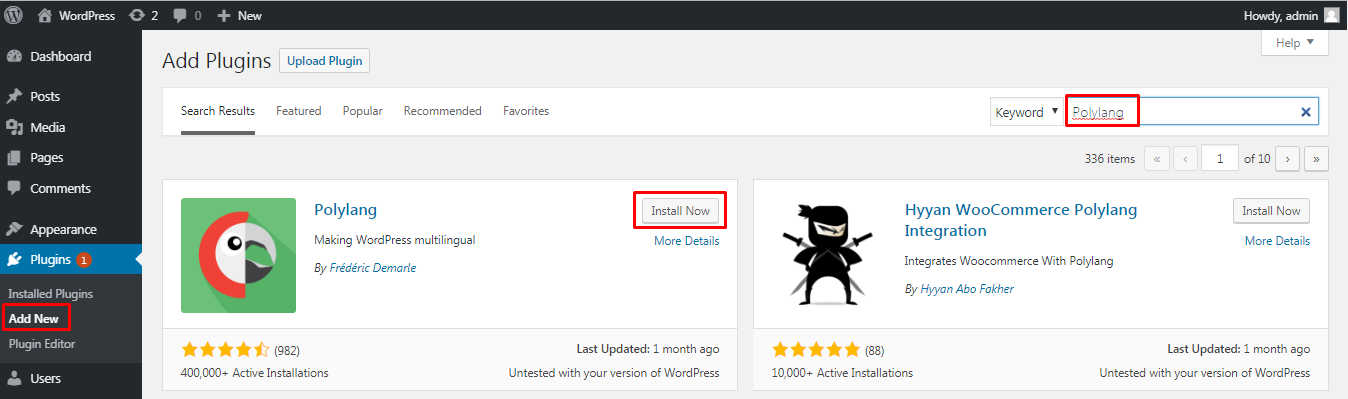Open author link Hyyan Abo Fakher
The width and height of the screenshot is (1348, 399).
[968, 289]
